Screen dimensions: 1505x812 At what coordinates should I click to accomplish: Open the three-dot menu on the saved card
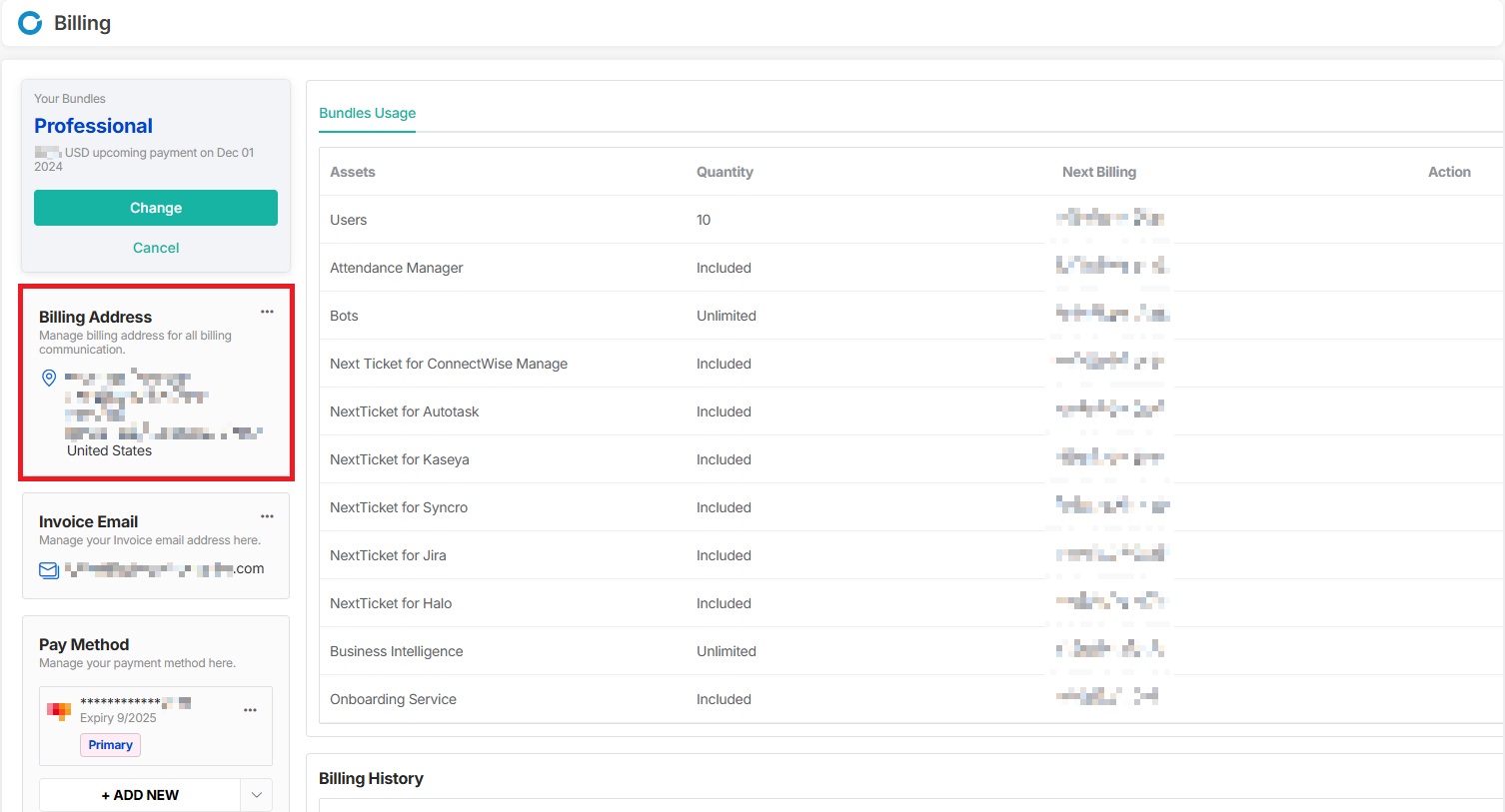[x=250, y=710]
